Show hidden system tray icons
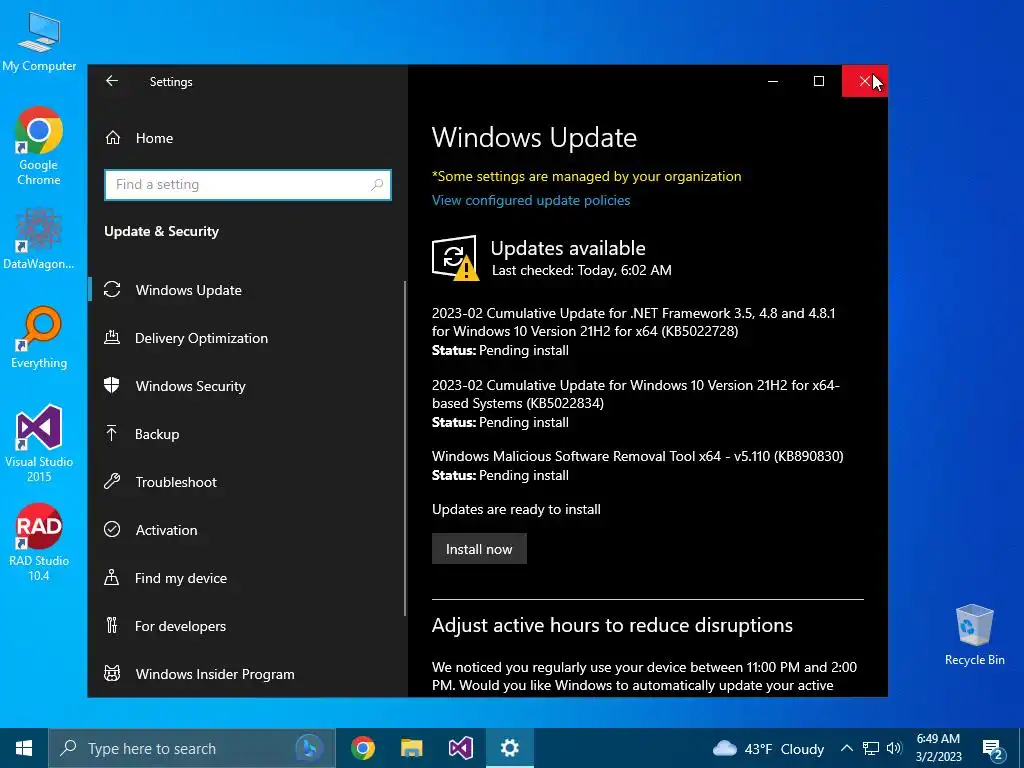The height and width of the screenshot is (768, 1024). tap(846, 748)
